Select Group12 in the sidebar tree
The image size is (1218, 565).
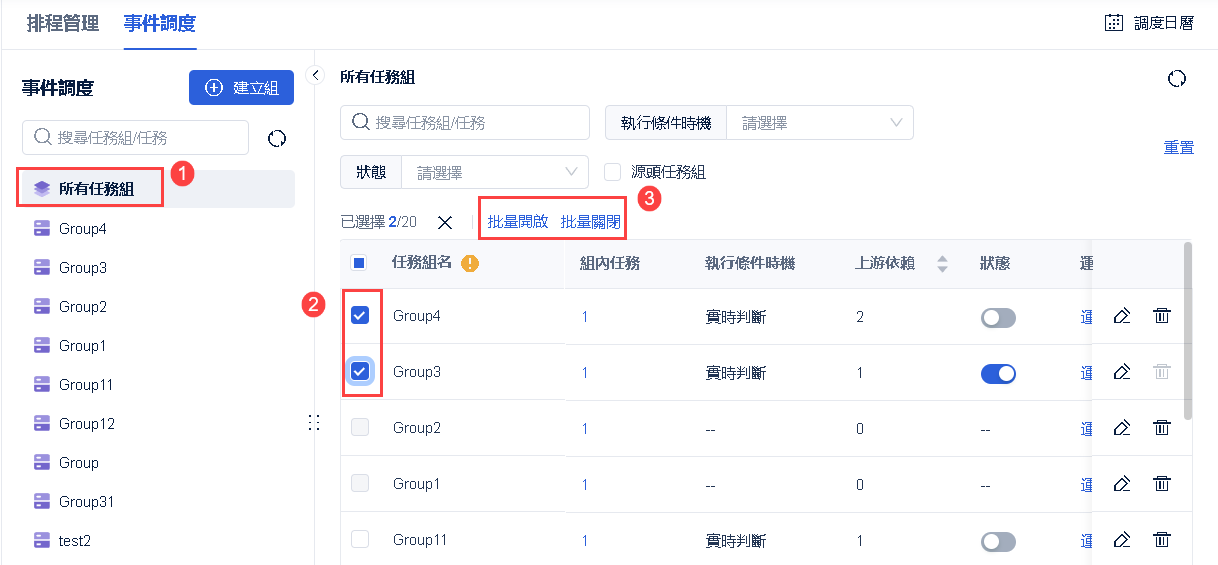click(x=87, y=424)
